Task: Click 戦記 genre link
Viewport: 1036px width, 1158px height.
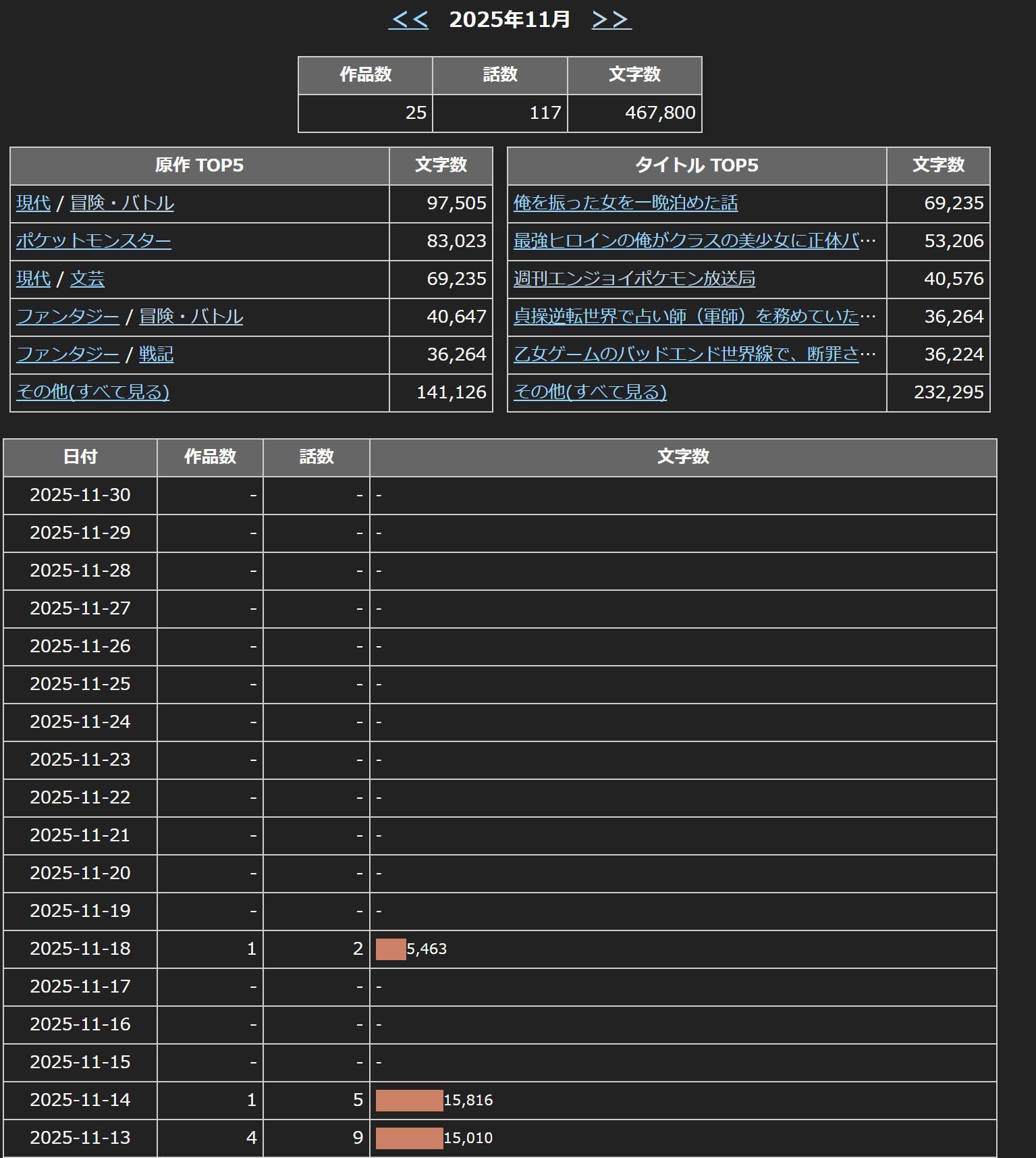Action: pyautogui.click(x=157, y=354)
